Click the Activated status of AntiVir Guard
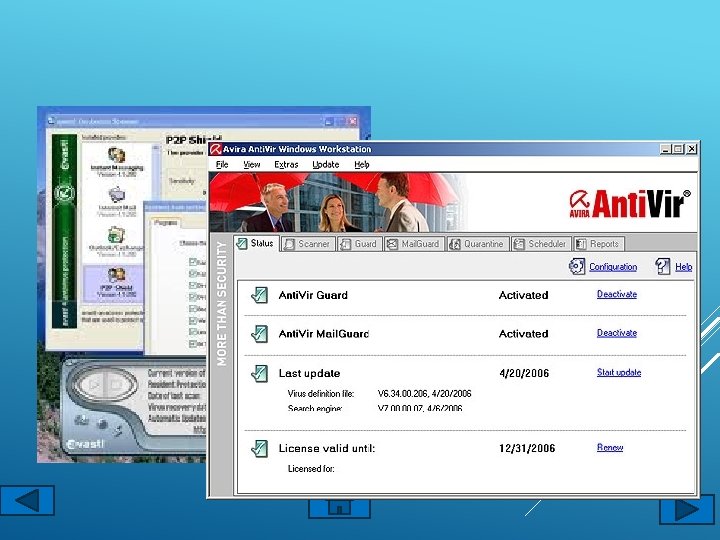Image resolution: width=720 pixels, height=540 pixels. [x=523, y=295]
